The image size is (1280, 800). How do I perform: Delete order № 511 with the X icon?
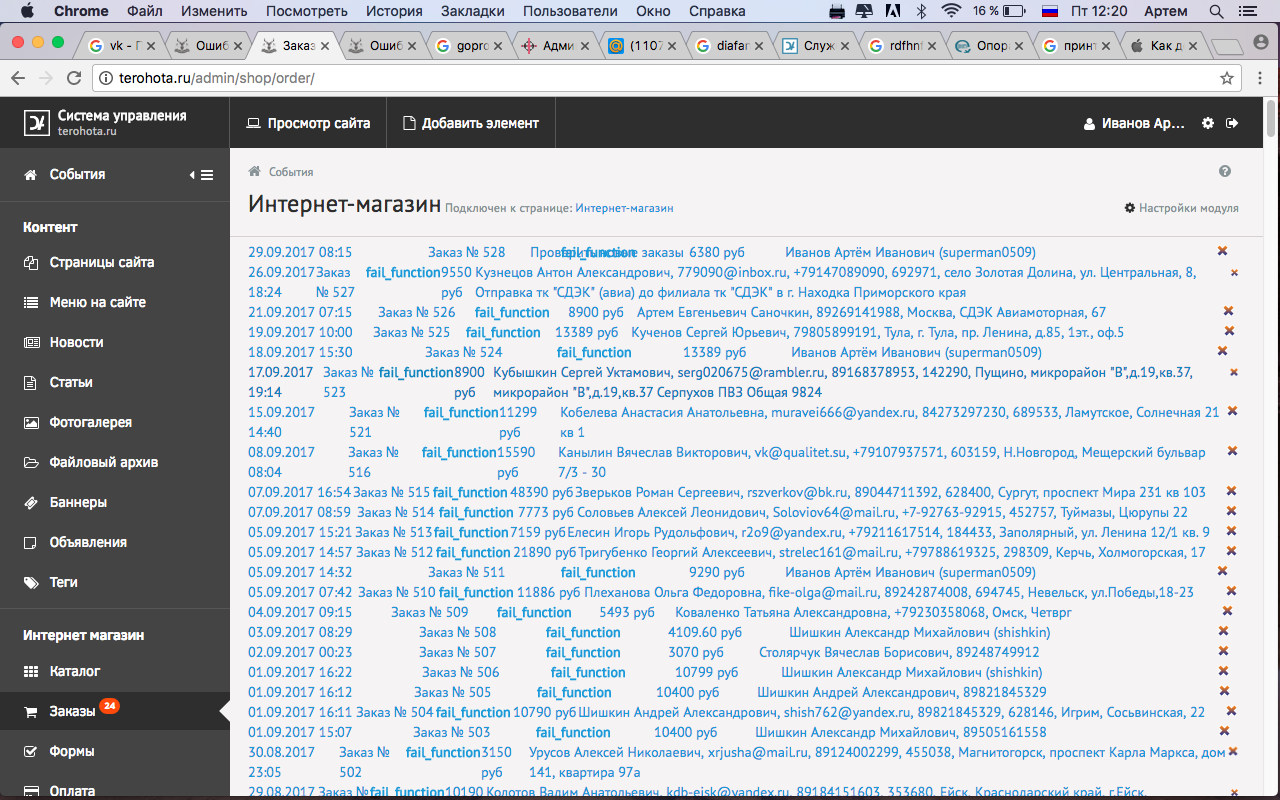point(1222,571)
